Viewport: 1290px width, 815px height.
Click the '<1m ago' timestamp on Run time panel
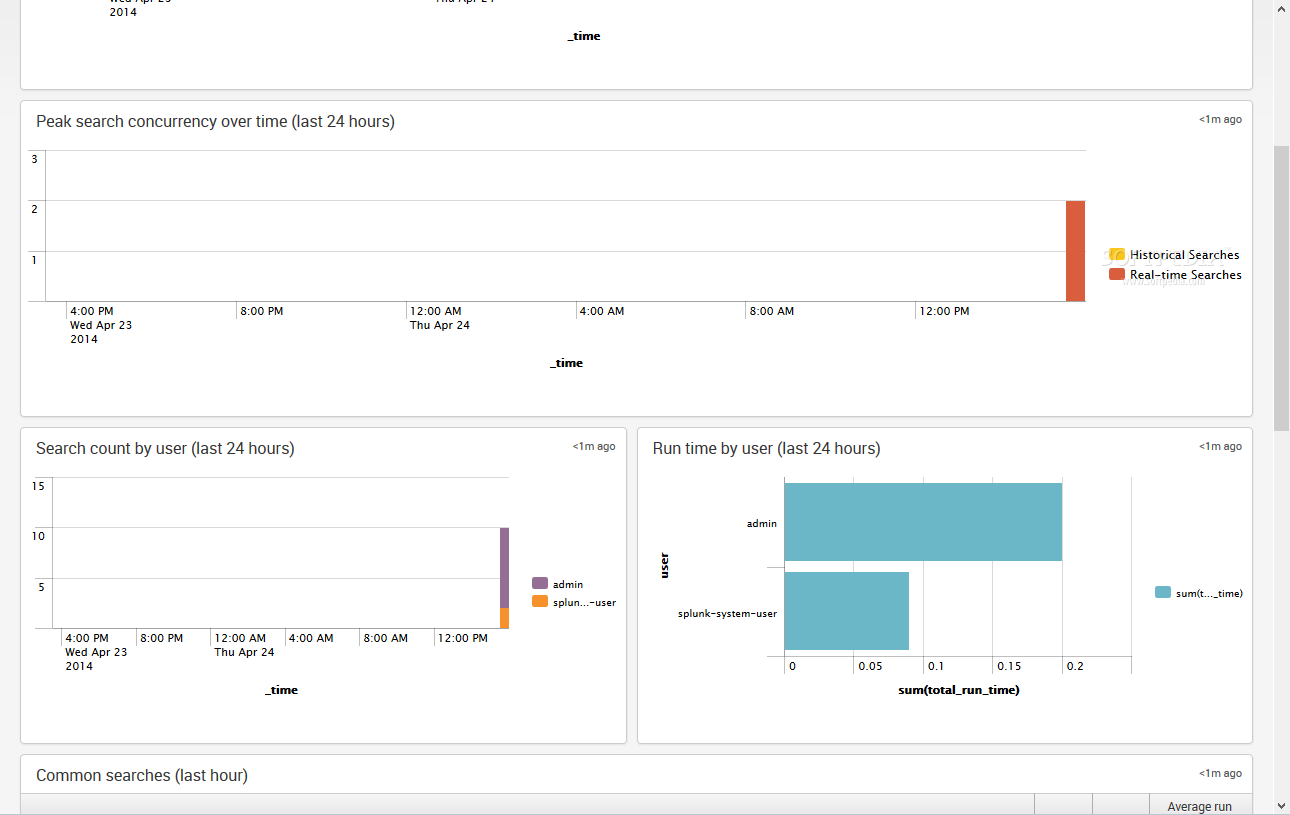(1220, 446)
